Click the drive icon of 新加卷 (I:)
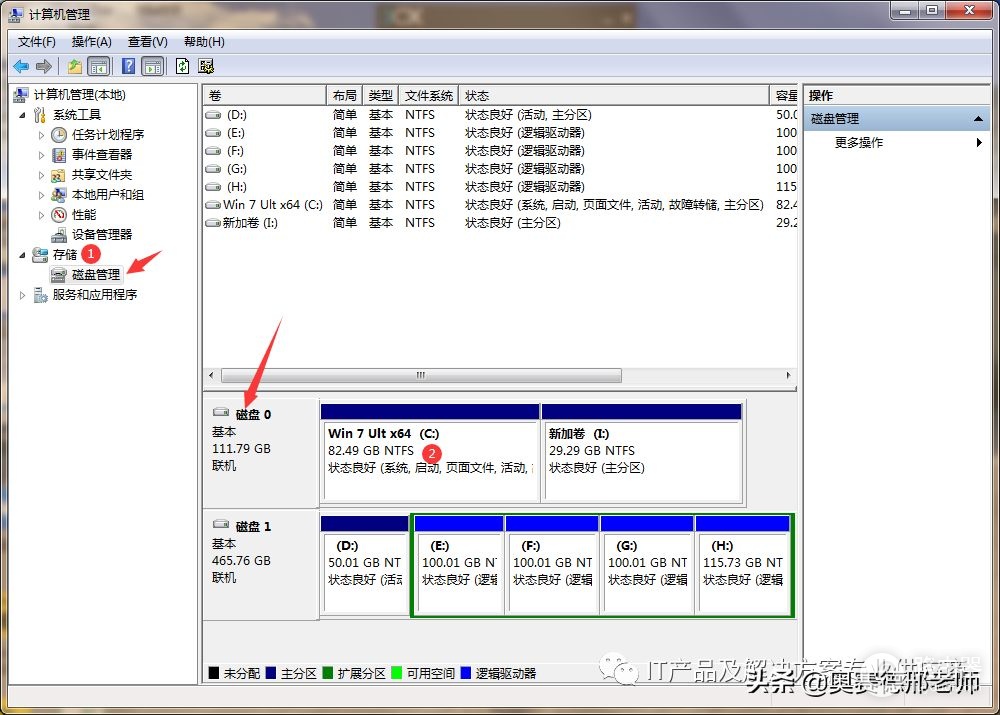This screenshot has height=715, width=1000. tap(213, 223)
